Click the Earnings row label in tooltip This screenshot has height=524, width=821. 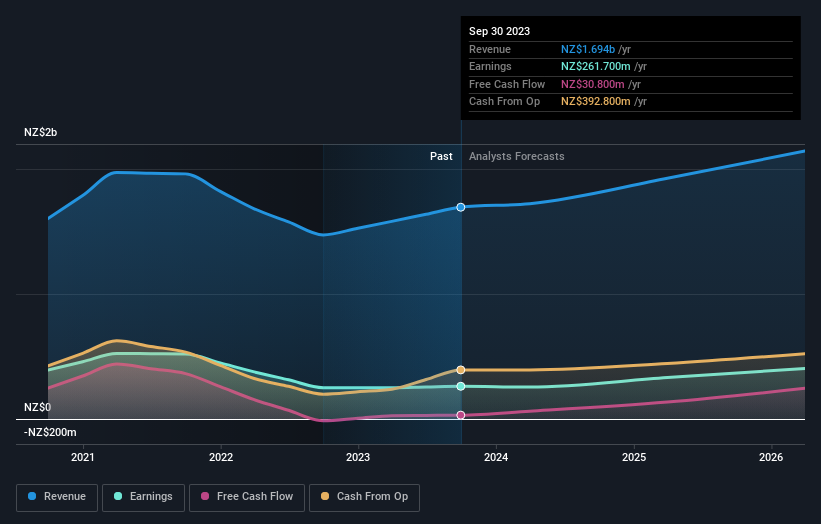(x=490, y=66)
